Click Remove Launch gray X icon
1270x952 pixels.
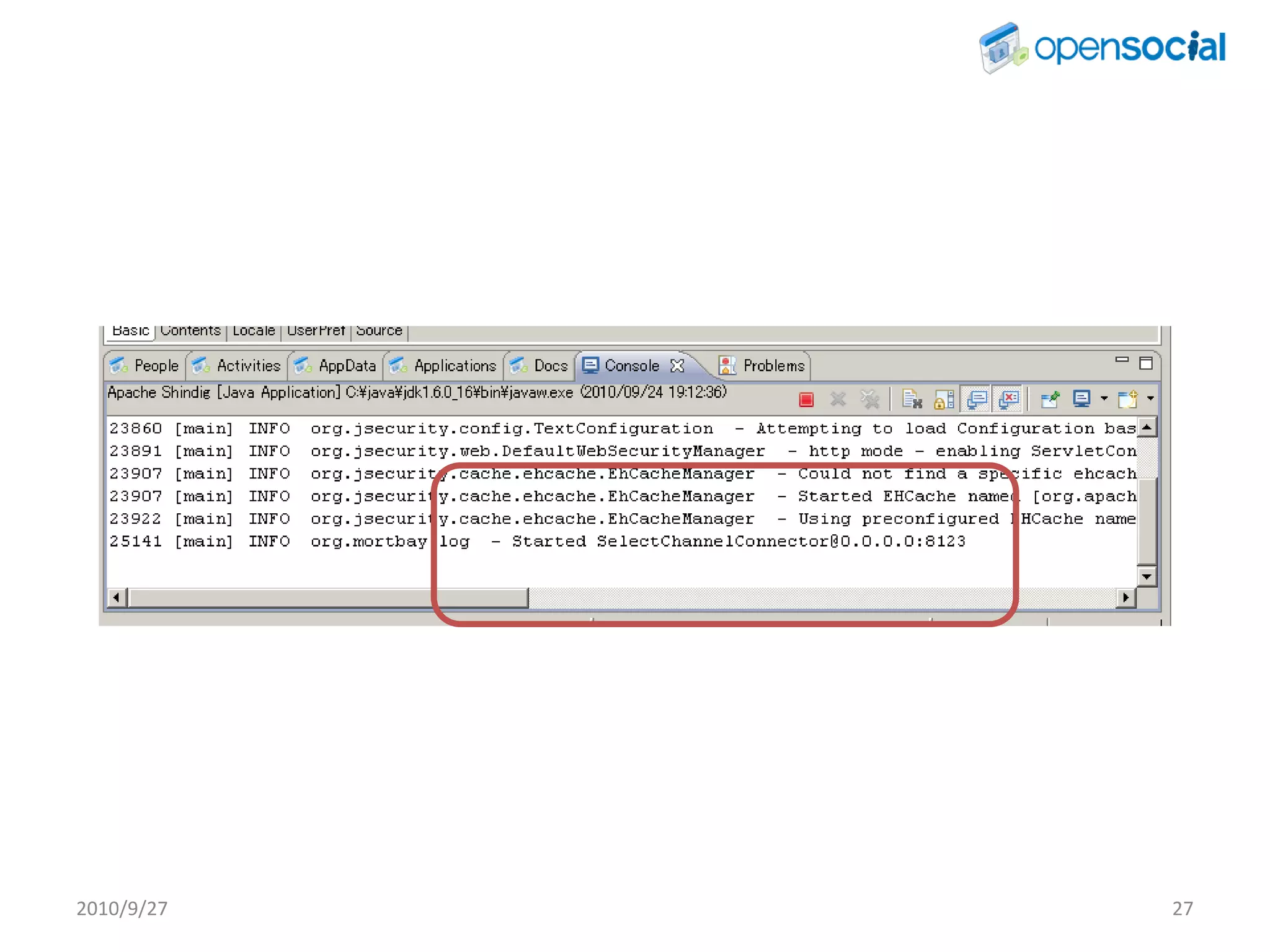click(838, 400)
